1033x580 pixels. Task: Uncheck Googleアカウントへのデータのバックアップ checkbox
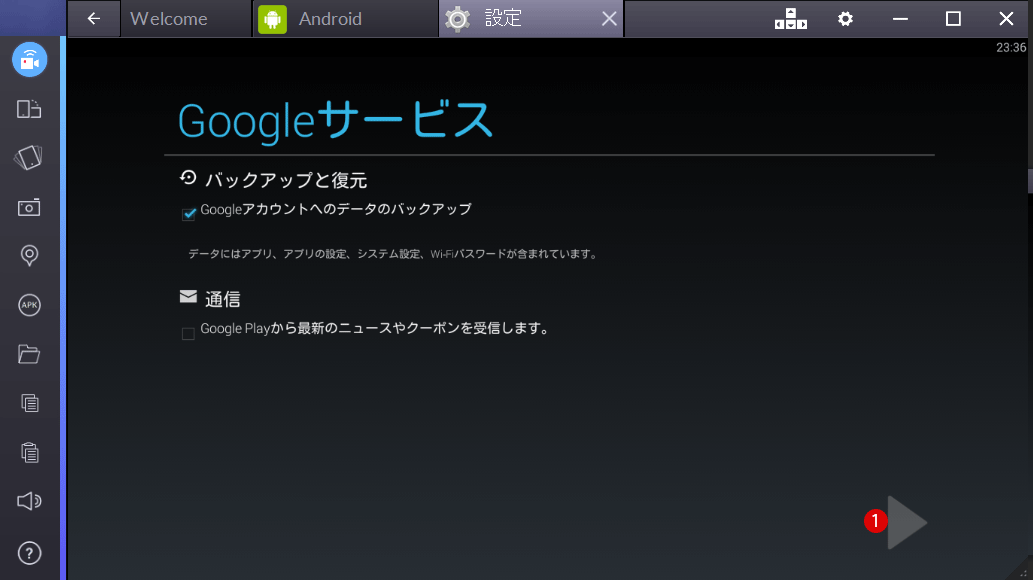pos(188,214)
